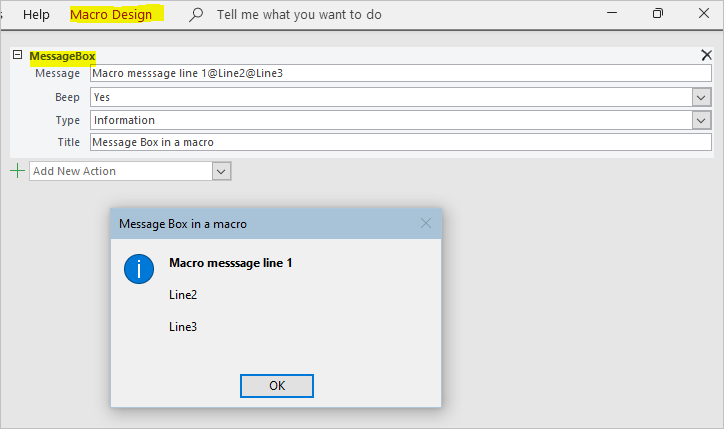Expand the Add New Action dropdown arrow

pyautogui.click(x=221, y=171)
